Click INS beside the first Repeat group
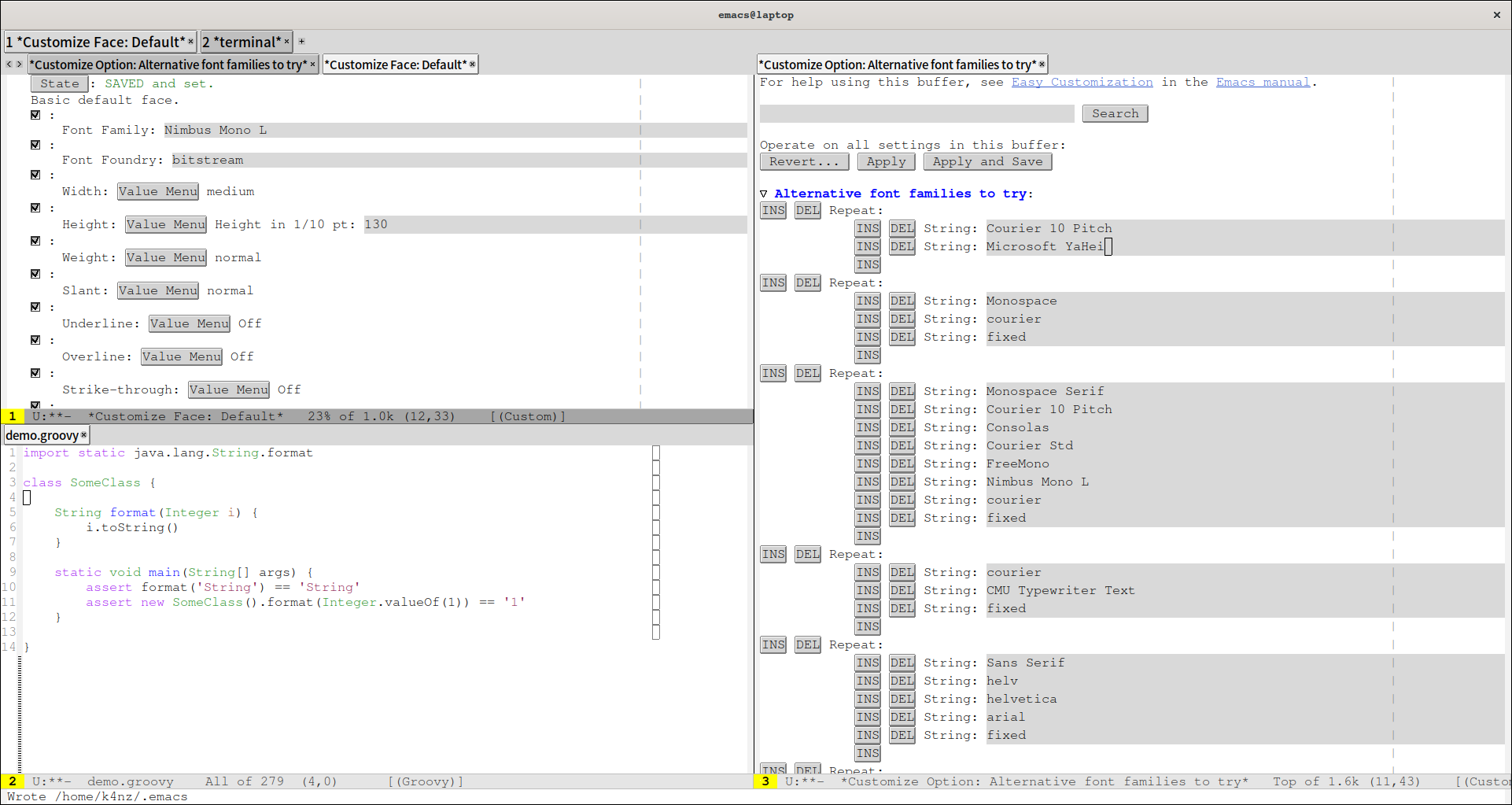Image resolution: width=1512 pixels, height=805 pixels. click(x=773, y=210)
